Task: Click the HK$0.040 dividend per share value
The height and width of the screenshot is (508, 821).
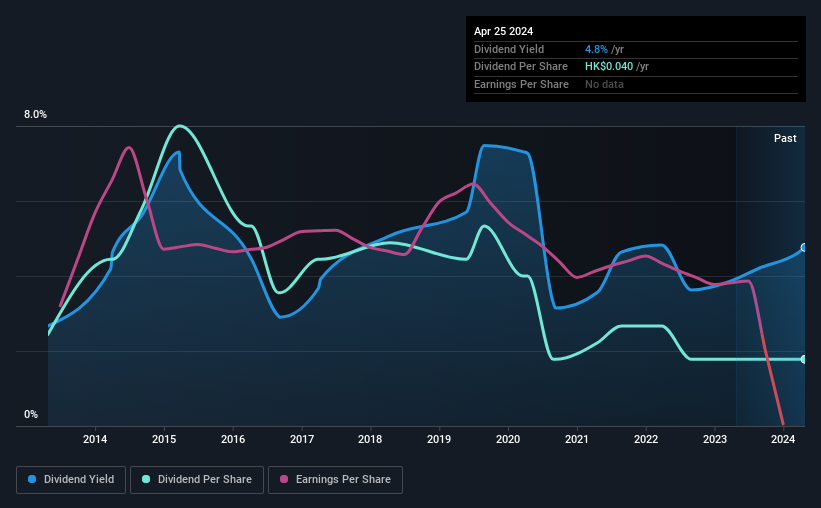Action: pyautogui.click(x=609, y=67)
